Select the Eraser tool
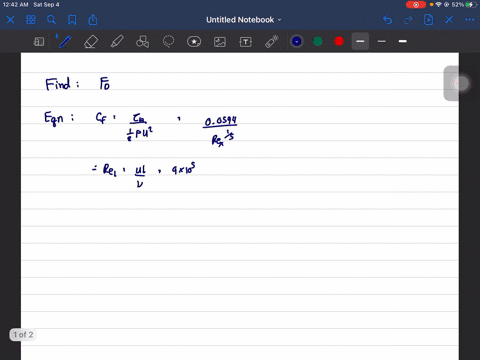The height and width of the screenshot is (360, 480). (91, 42)
